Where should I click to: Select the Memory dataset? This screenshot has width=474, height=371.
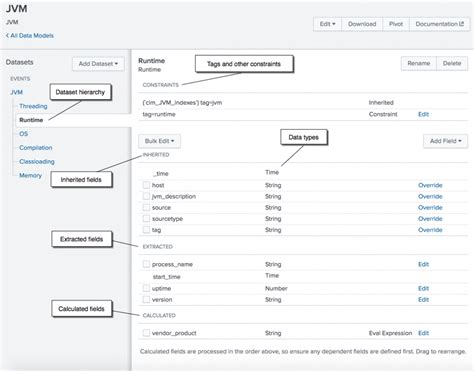[x=30, y=175]
